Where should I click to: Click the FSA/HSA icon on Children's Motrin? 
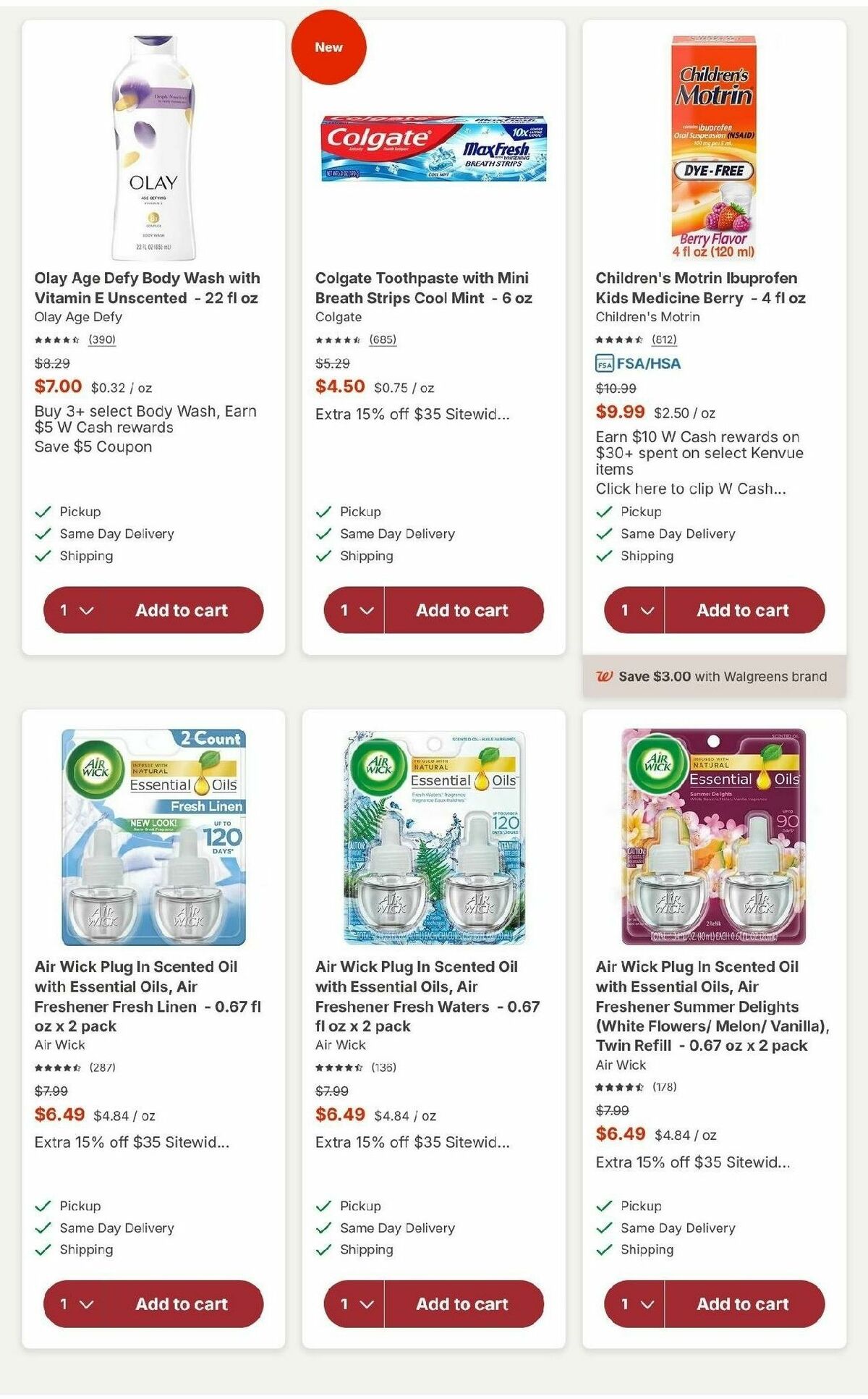(x=602, y=365)
